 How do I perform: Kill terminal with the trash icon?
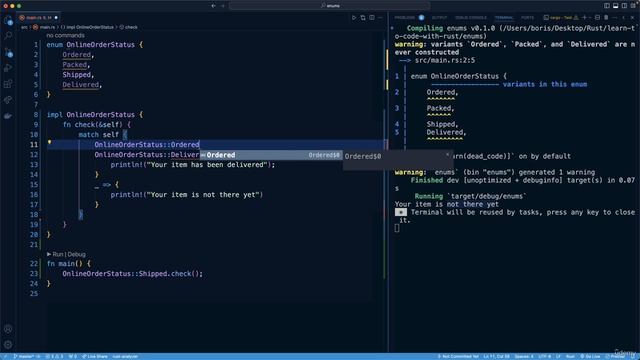coord(606,18)
